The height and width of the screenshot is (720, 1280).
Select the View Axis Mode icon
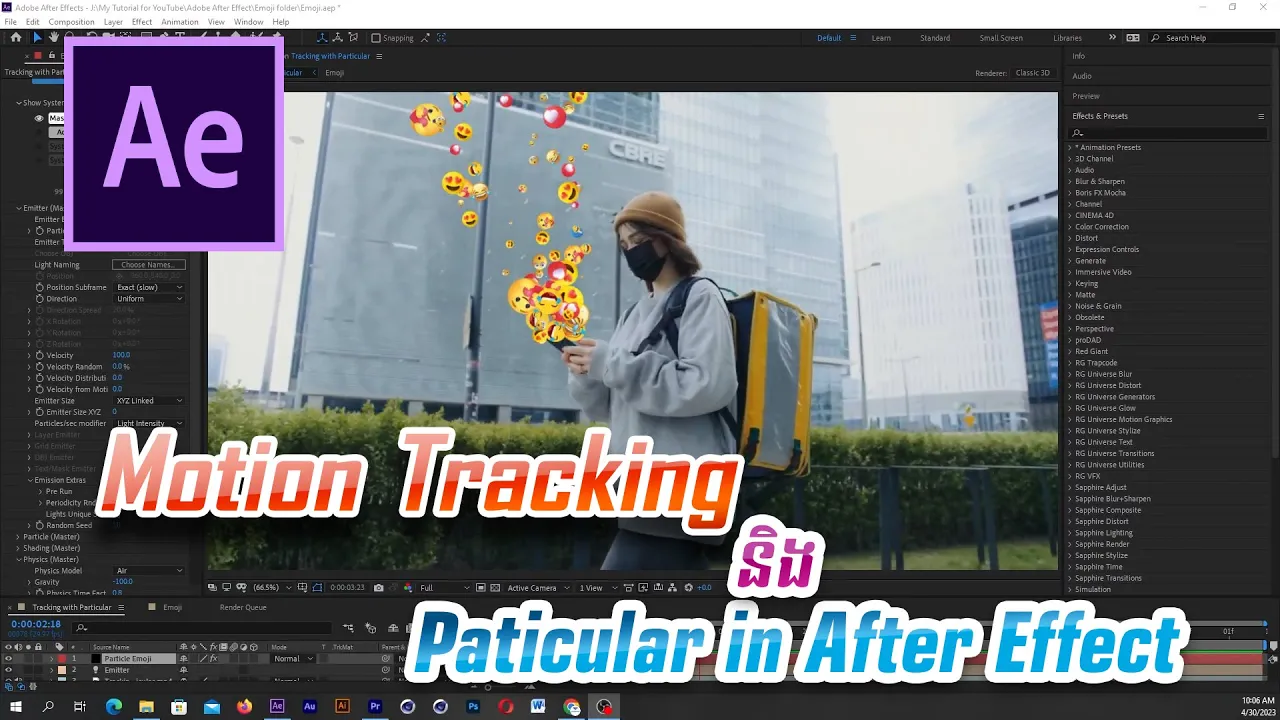353,38
